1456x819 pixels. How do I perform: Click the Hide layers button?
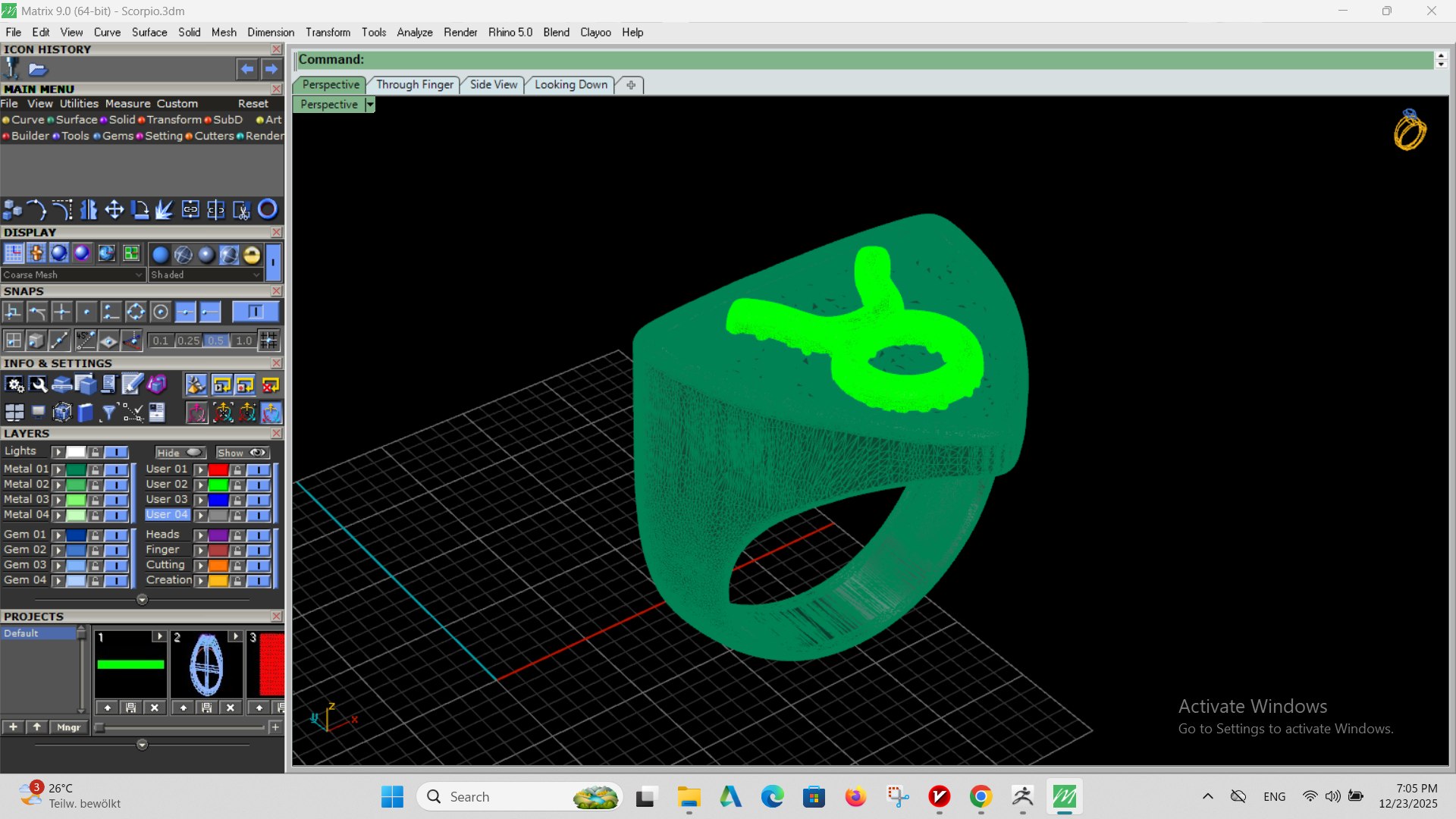(180, 453)
